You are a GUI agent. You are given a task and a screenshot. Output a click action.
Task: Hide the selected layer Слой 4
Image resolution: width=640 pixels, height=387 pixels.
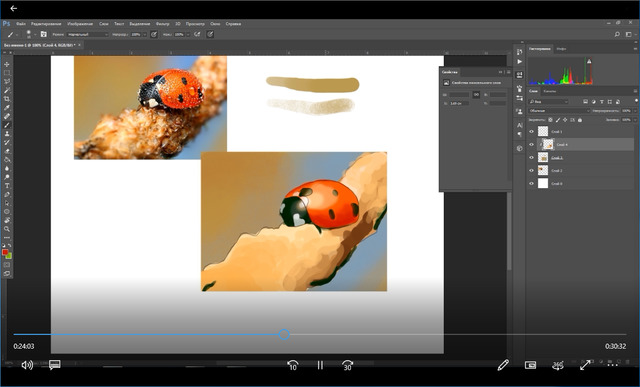click(531, 145)
